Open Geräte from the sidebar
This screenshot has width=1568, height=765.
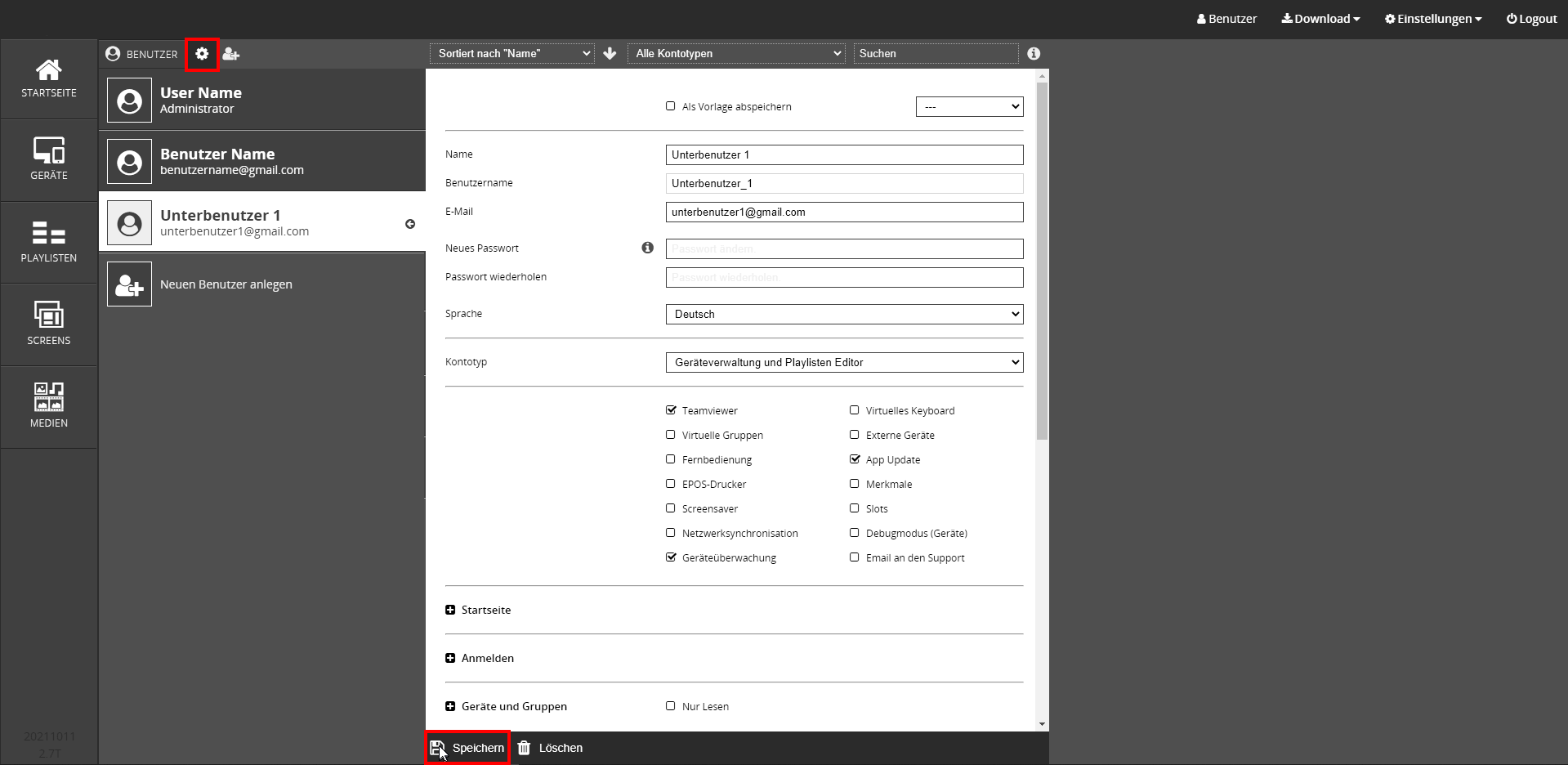(x=49, y=159)
